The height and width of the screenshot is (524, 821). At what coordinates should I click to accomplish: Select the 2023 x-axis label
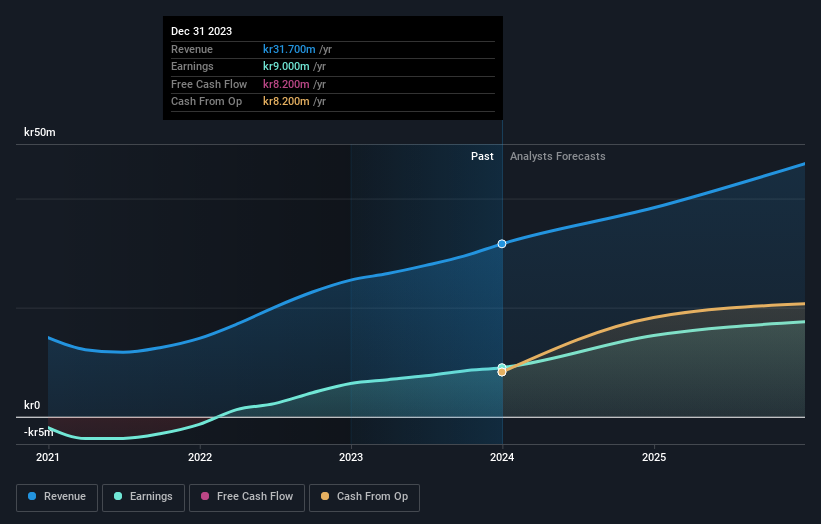[x=351, y=458]
